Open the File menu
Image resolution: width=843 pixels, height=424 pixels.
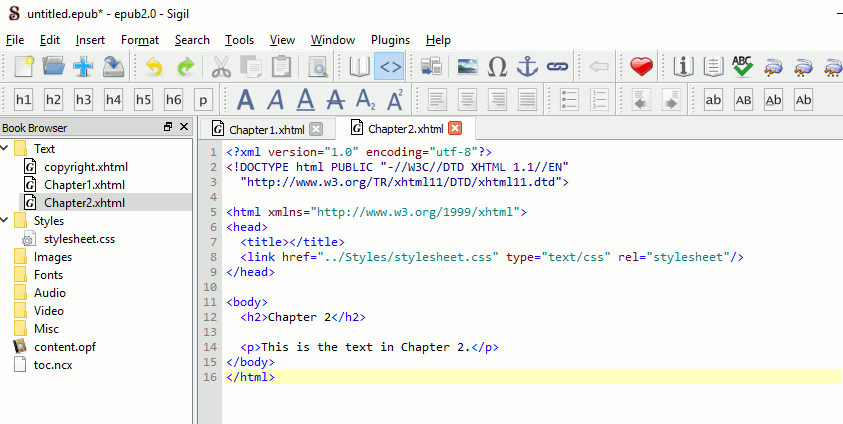point(15,40)
